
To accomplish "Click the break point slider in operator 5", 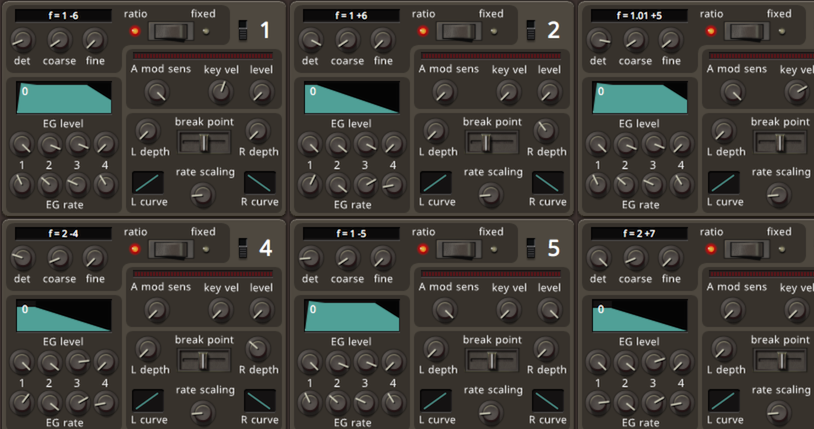I will pyautogui.click(x=491, y=359).
